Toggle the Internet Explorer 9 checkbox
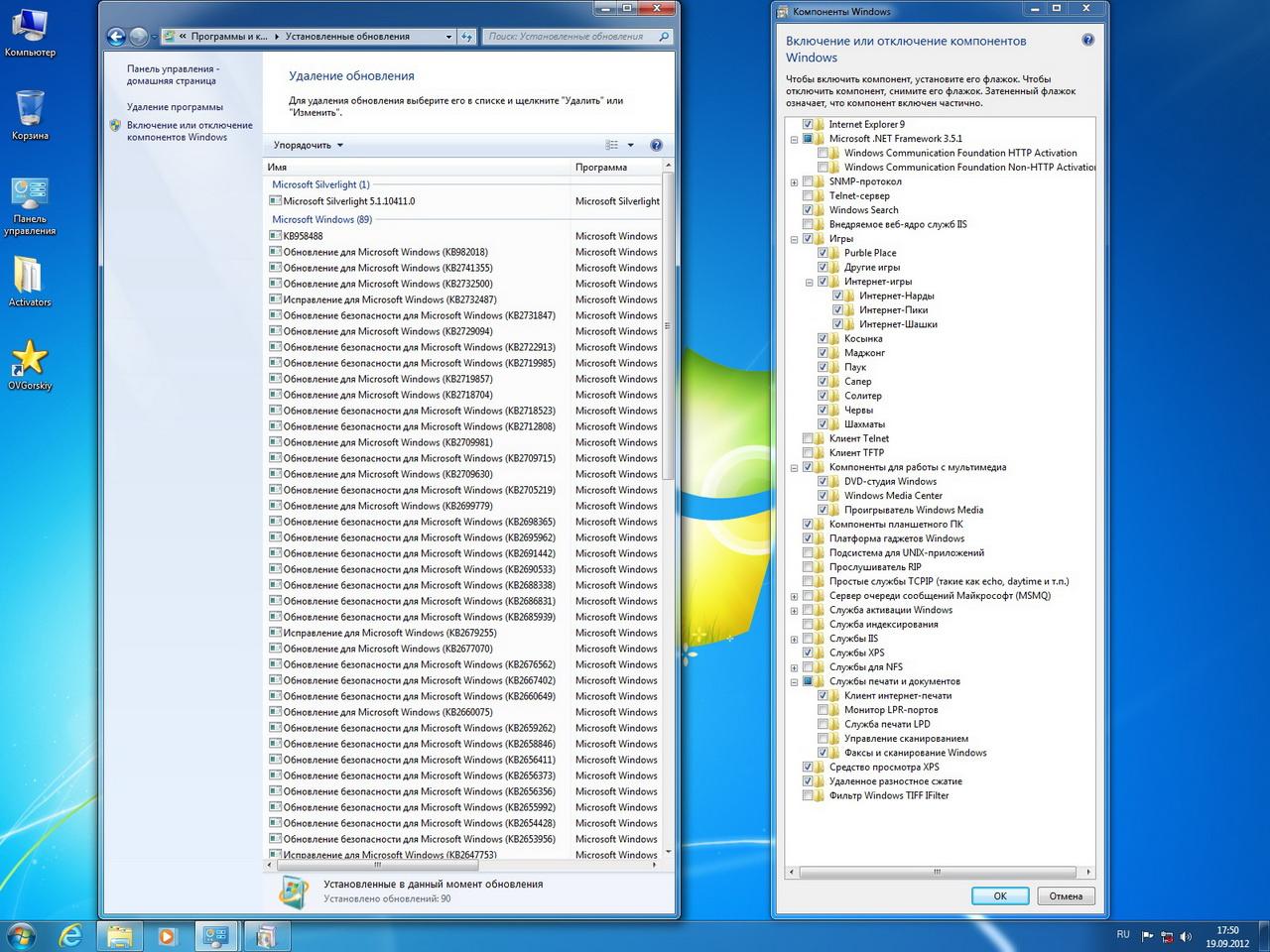Viewport: 1270px width, 952px height. pyautogui.click(x=808, y=125)
